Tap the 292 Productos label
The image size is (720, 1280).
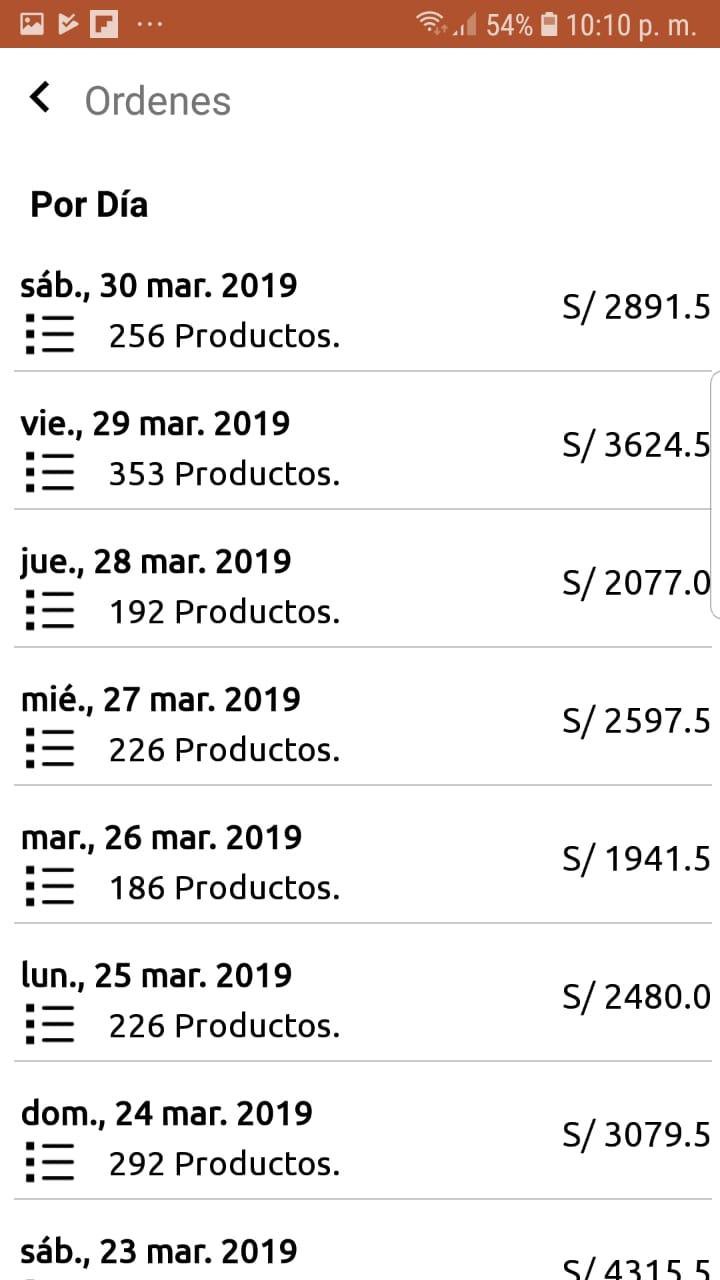pos(224,1163)
